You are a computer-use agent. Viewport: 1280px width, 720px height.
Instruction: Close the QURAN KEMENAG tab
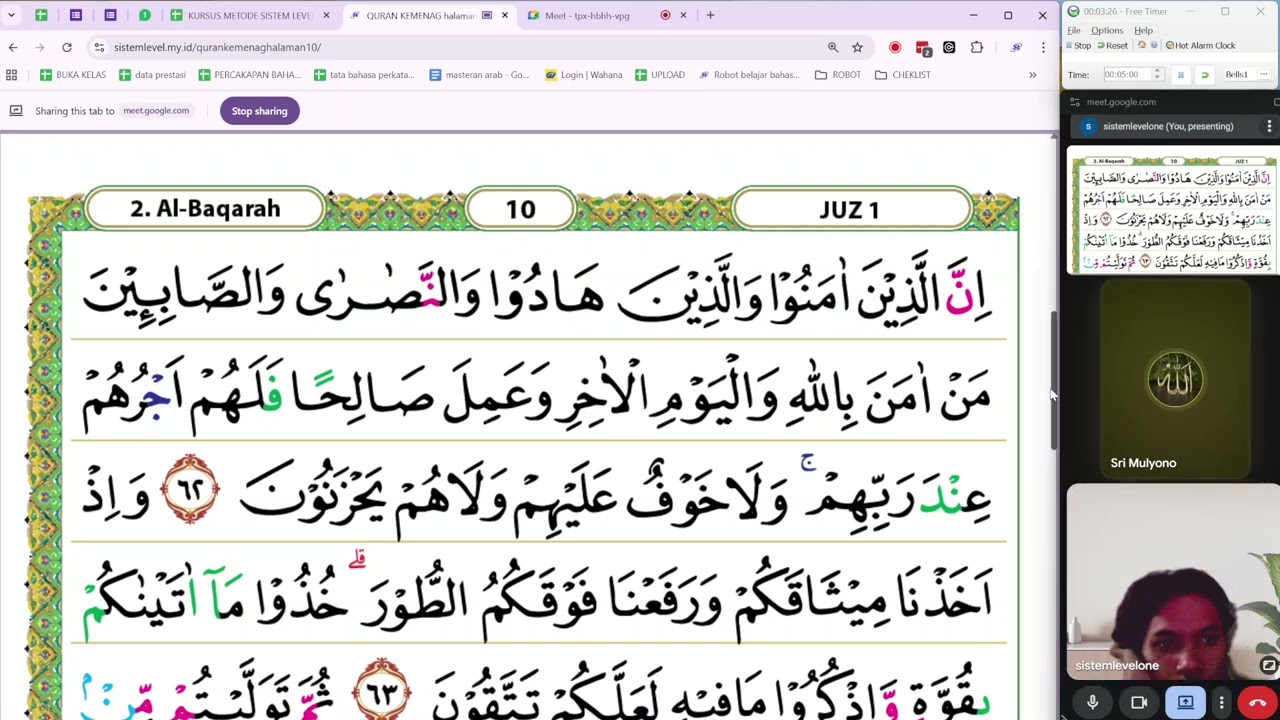pyautogui.click(x=505, y=15)
